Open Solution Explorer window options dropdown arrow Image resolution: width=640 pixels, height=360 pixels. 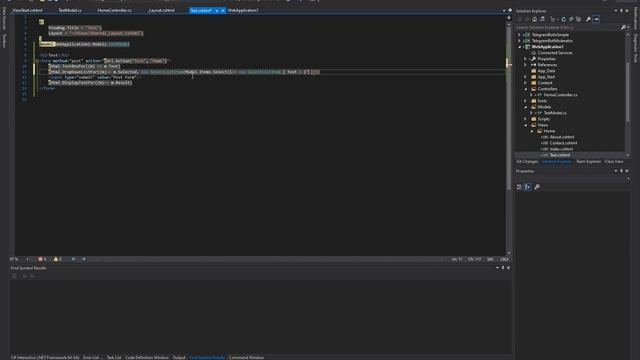click(x=616, y=11)
